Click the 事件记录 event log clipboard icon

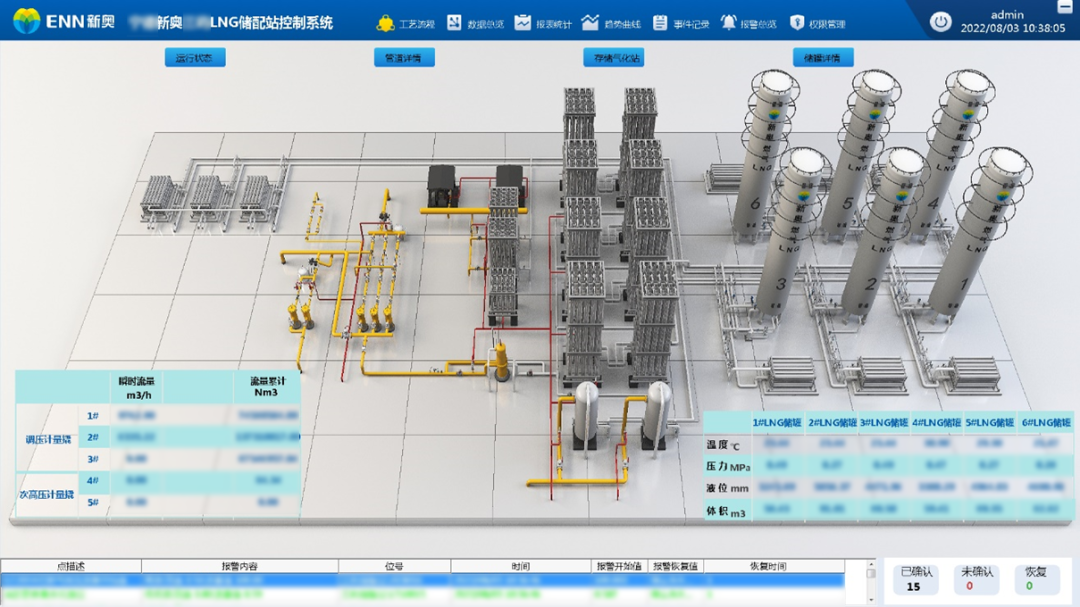tap(660, 23)
